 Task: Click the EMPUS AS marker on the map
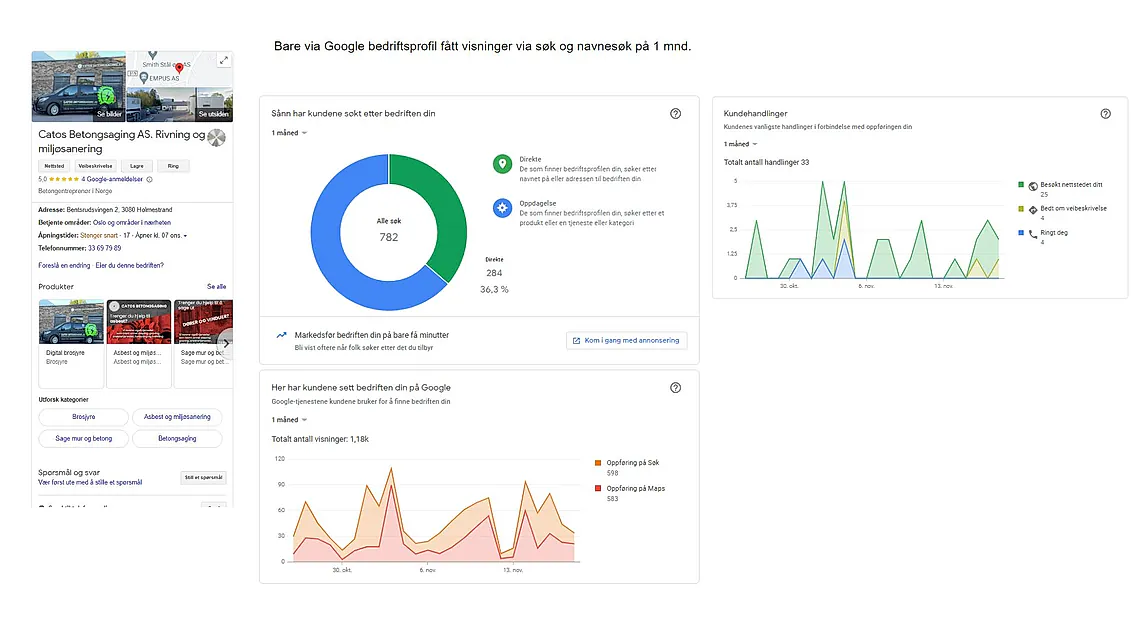[x=144, y=78]
